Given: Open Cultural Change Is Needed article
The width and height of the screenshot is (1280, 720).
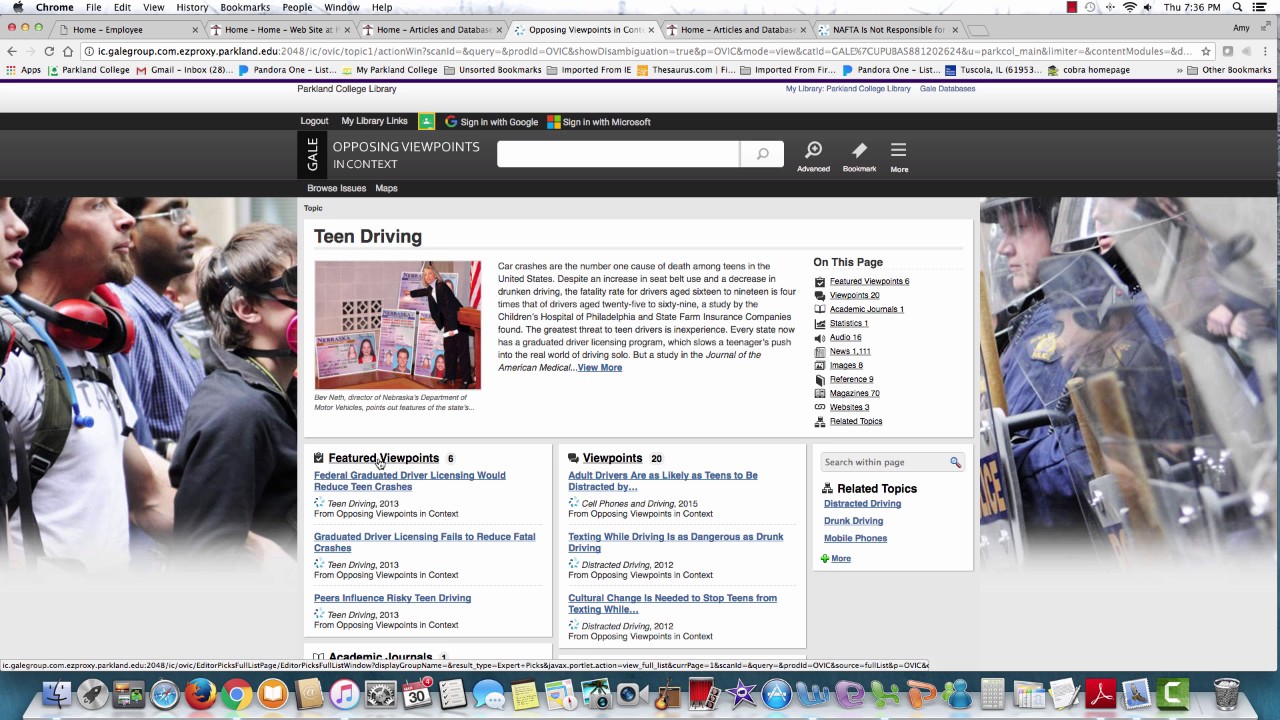Looking at the screenshot, I should click(673, 603).
